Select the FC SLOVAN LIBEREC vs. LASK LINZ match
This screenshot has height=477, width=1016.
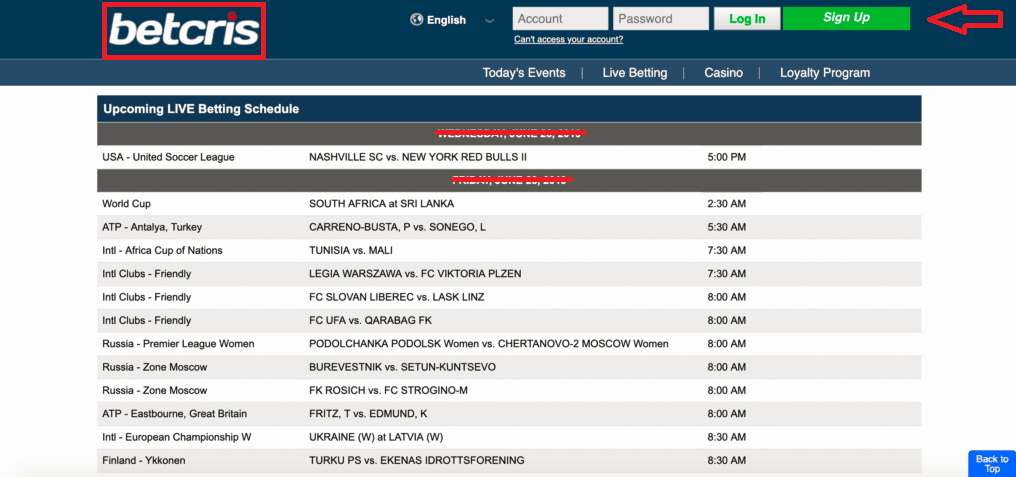pyautogui.click(x=397, y=297)
